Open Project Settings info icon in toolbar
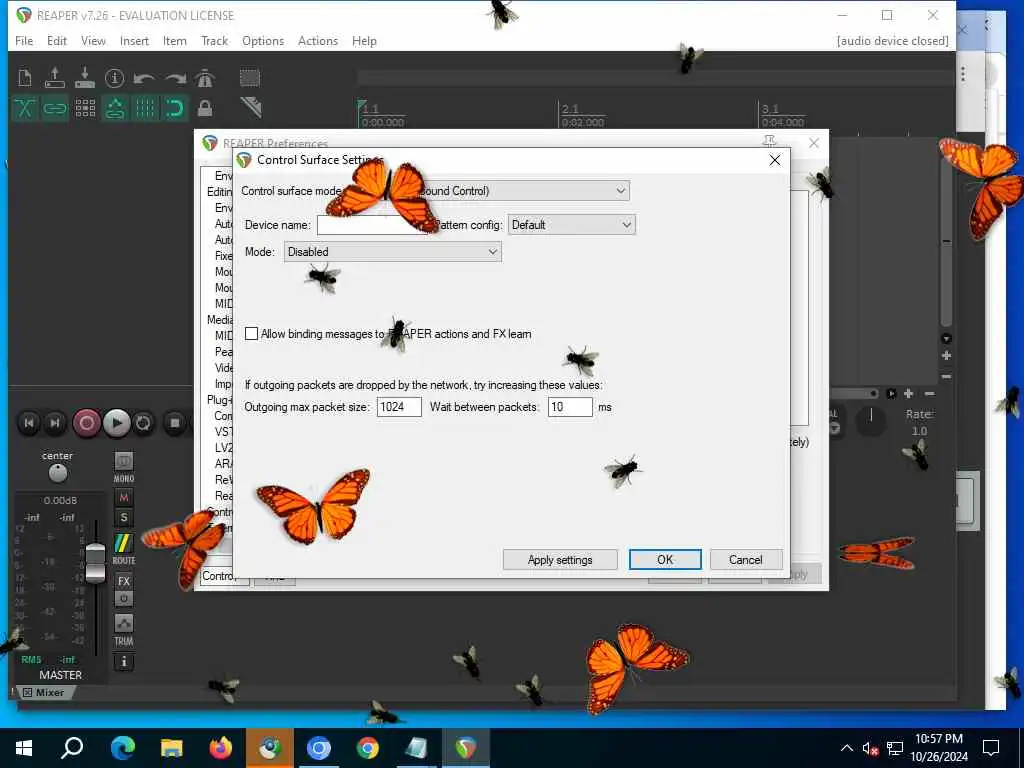This screenshot has width=1024, height=768. pos(114,78)
